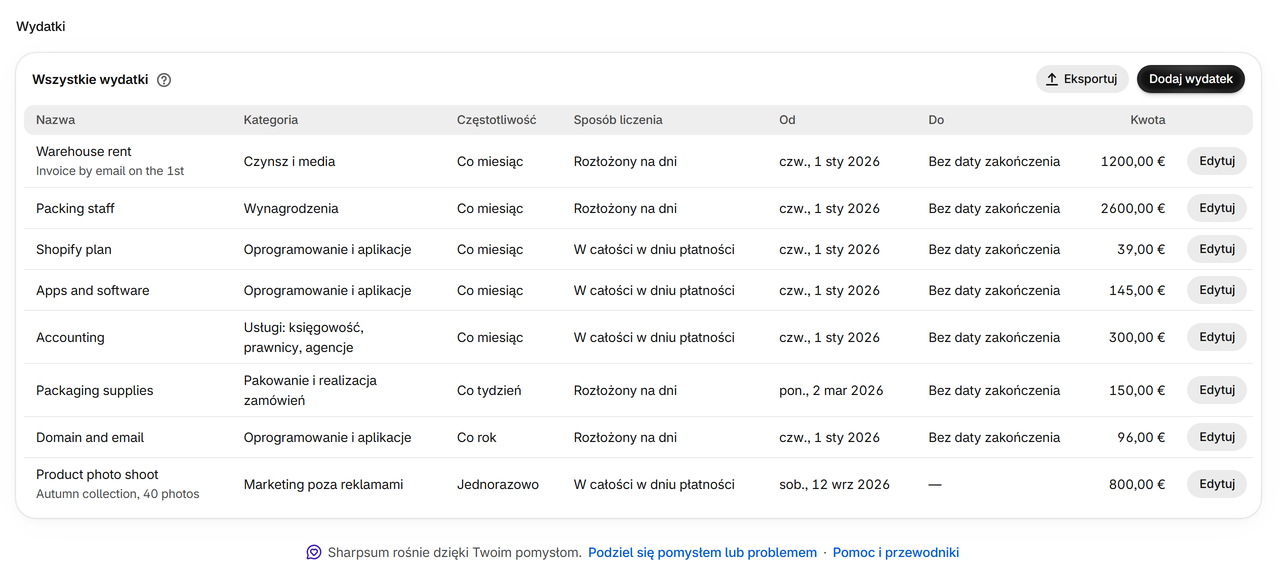Edit the Product photo shoot expense
Screen dimensions: 1280x586
pyautogui.click(x=1216, y=484)
